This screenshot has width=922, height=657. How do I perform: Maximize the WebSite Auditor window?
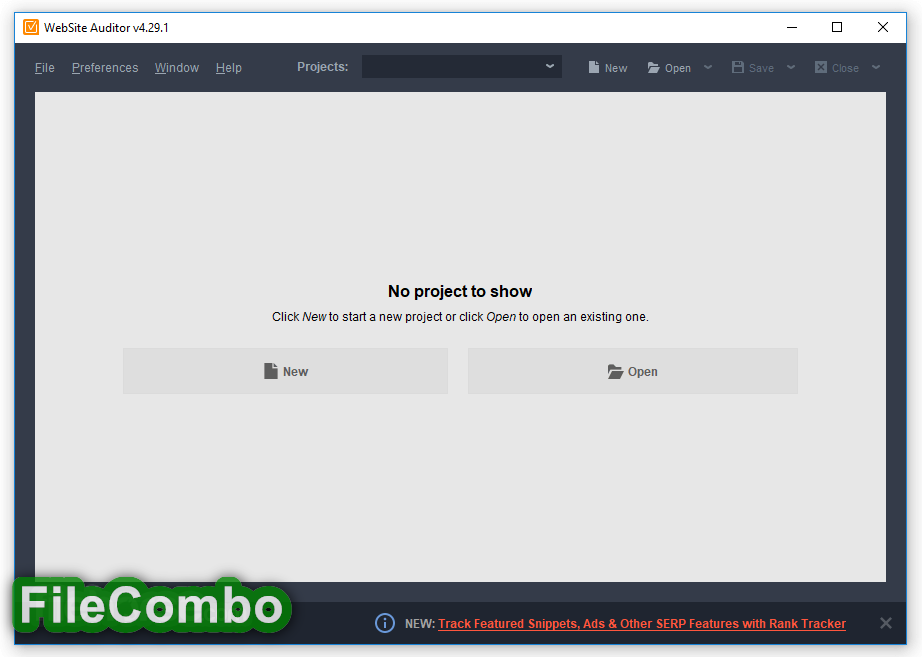tap(837, 27)
